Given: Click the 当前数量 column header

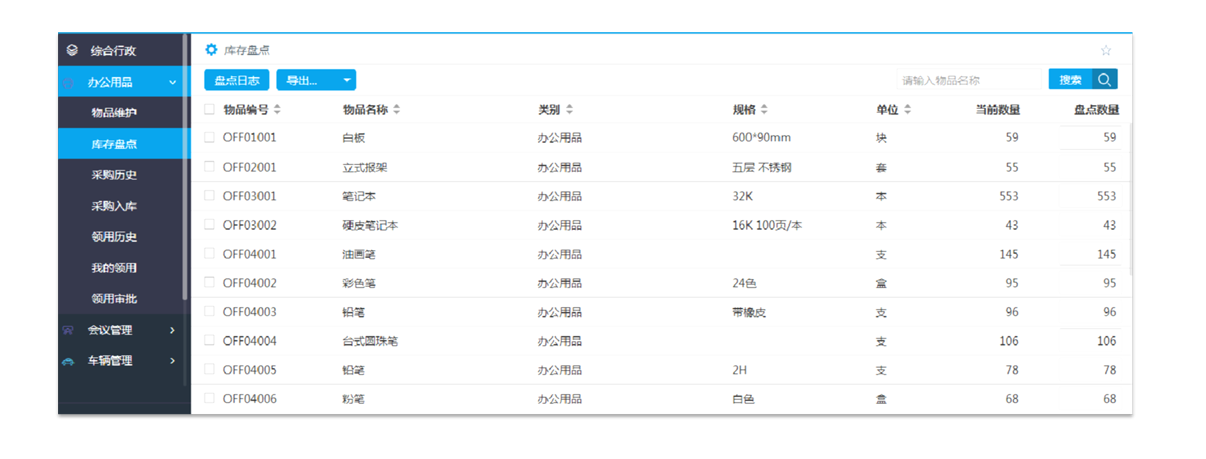Looking at the screenshot, I should tap(997, 110).
